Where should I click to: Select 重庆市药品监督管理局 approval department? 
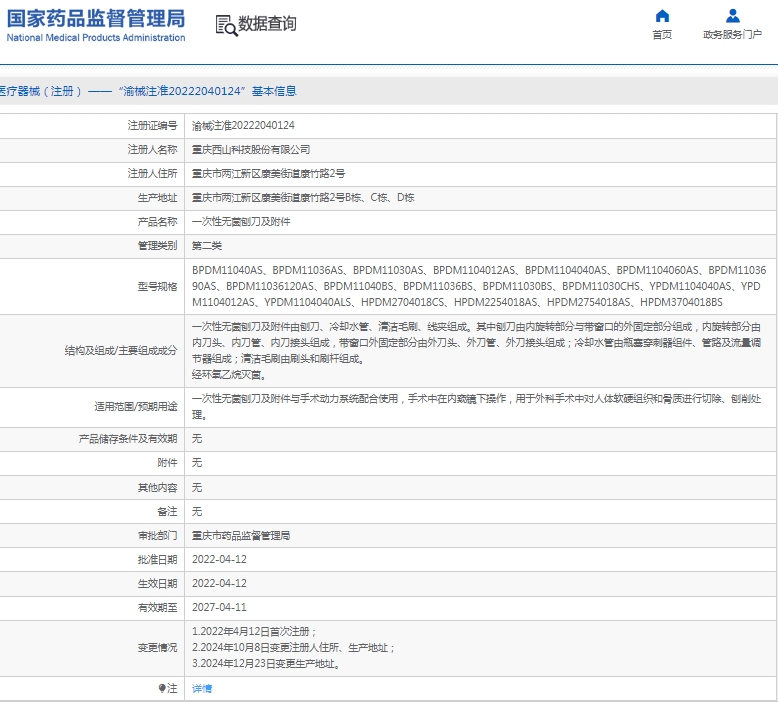click(241, 535)
